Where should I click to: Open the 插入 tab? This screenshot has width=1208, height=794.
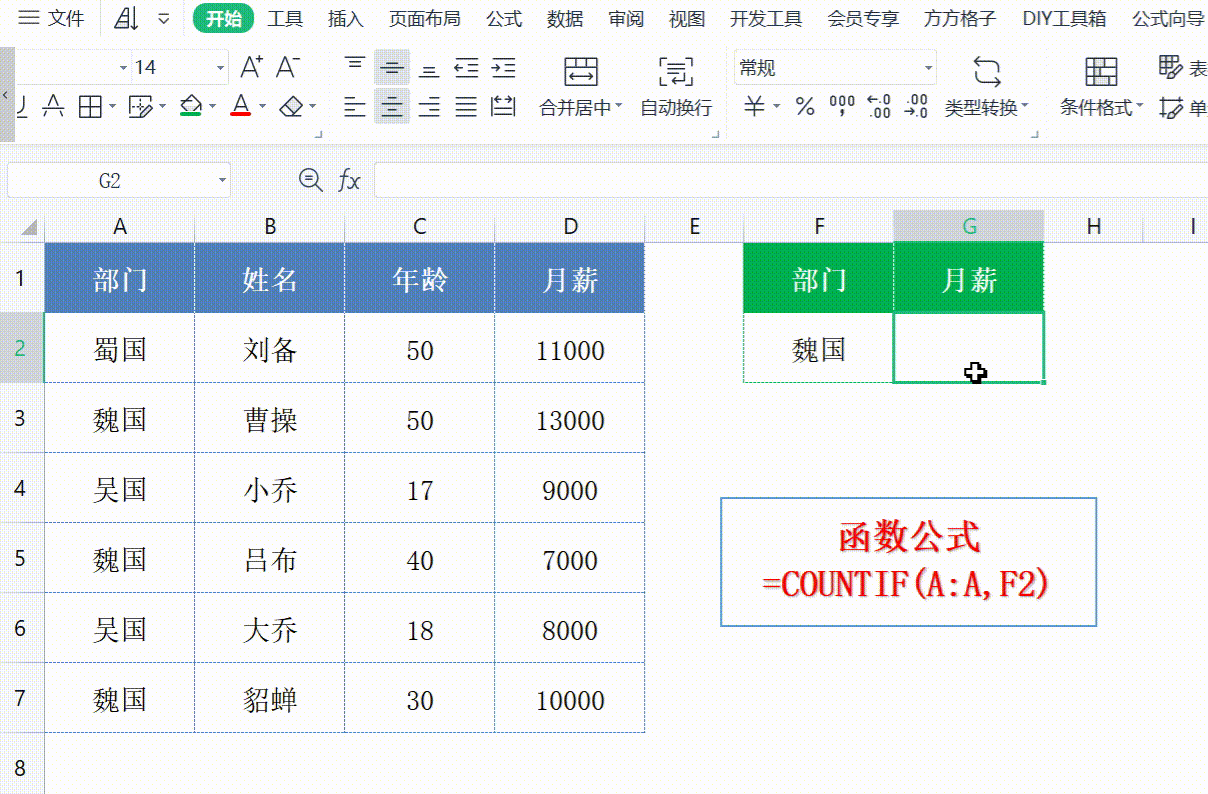click(x=346, y=18)
